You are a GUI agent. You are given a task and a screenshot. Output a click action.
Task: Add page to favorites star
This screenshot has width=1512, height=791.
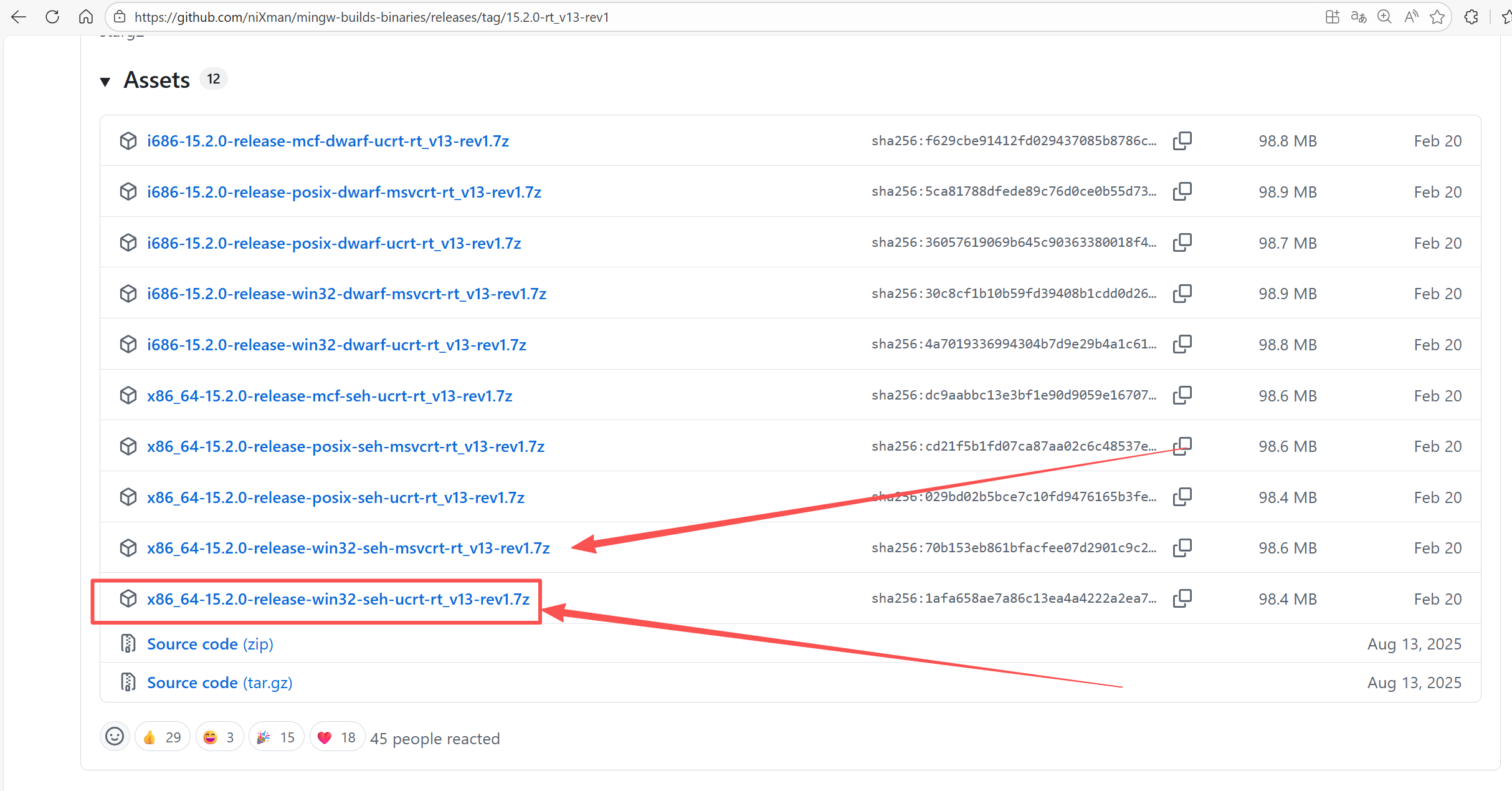coord(1437,17)
